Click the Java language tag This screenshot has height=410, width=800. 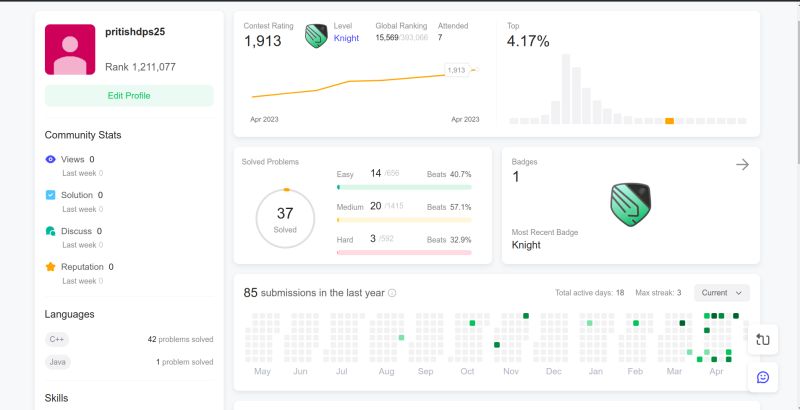coord(58,362)
